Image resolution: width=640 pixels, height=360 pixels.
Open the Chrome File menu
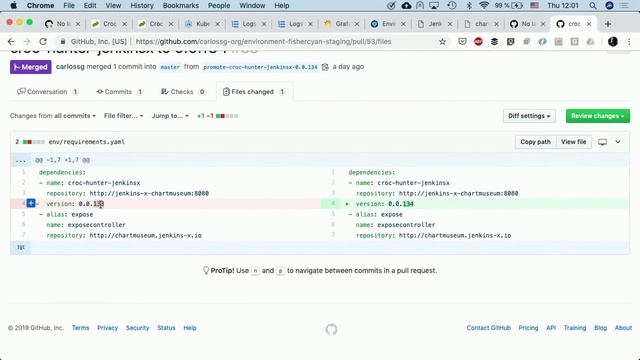[x=69, y=5]
